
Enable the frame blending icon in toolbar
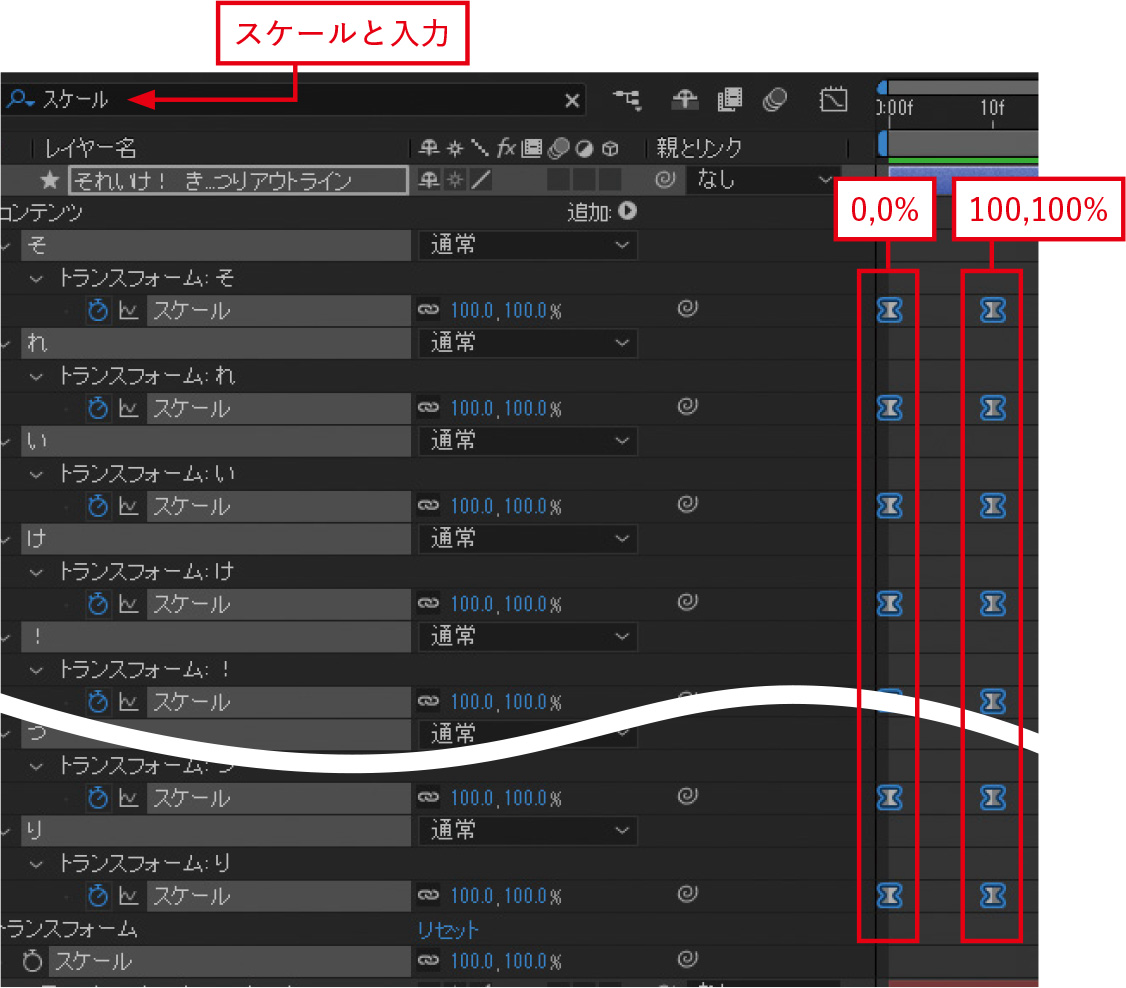pos(730,99)
